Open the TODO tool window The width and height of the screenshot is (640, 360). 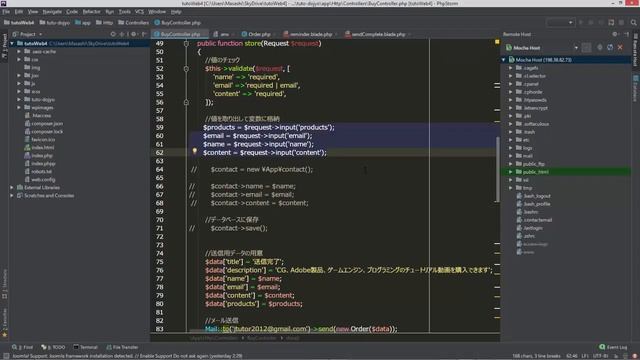(x=53, y=347)
